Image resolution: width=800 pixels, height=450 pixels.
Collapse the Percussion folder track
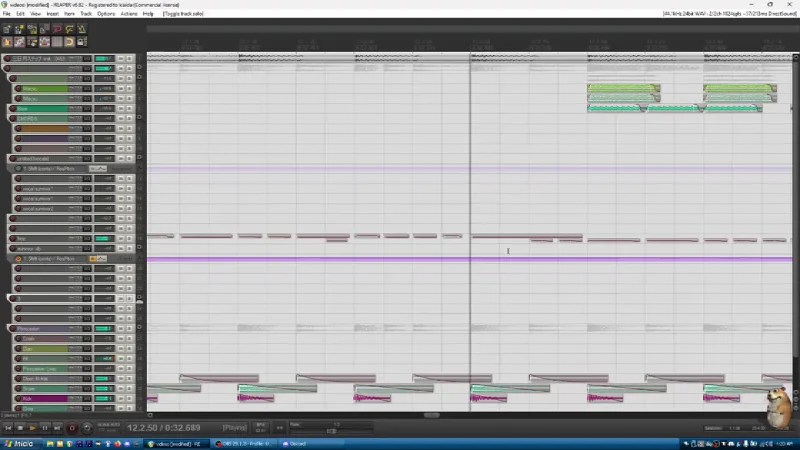[x=139, y=328]
